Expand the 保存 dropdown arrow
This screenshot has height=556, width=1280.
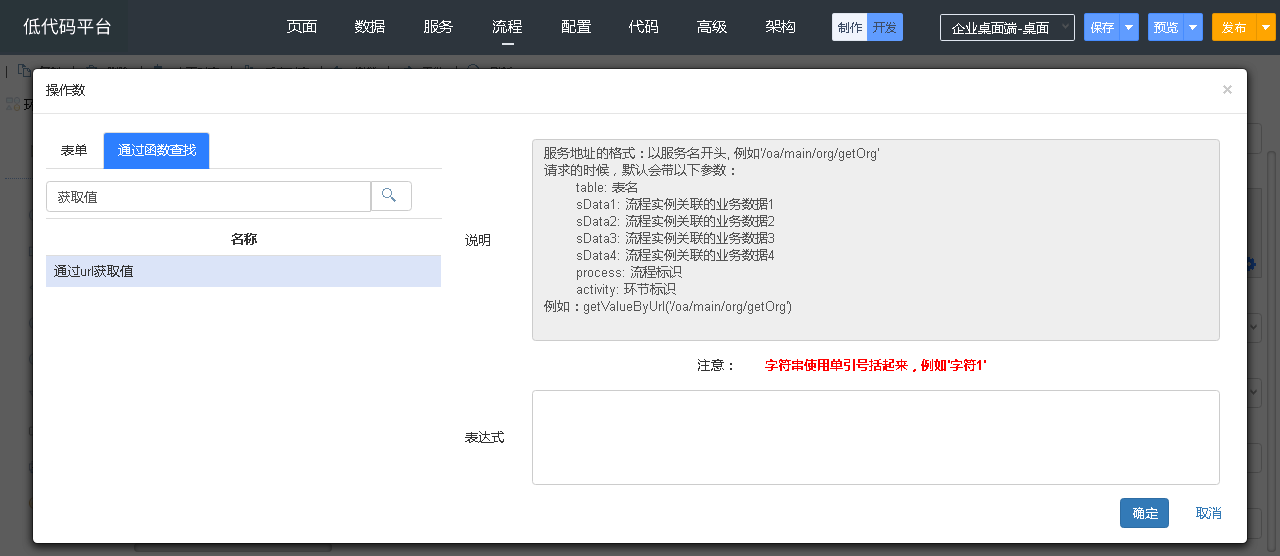1129,27
